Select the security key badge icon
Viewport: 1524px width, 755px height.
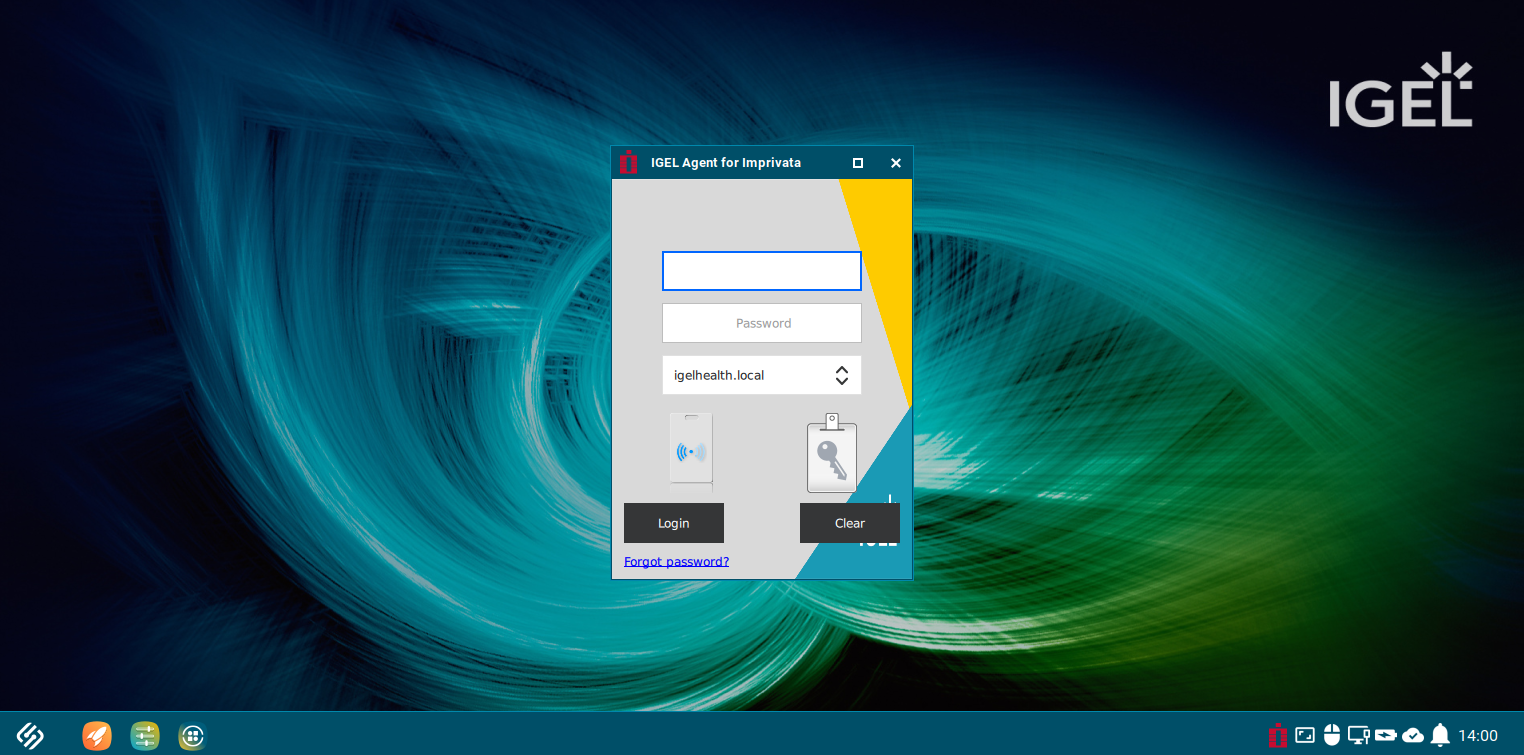click(x=831, y=455)
